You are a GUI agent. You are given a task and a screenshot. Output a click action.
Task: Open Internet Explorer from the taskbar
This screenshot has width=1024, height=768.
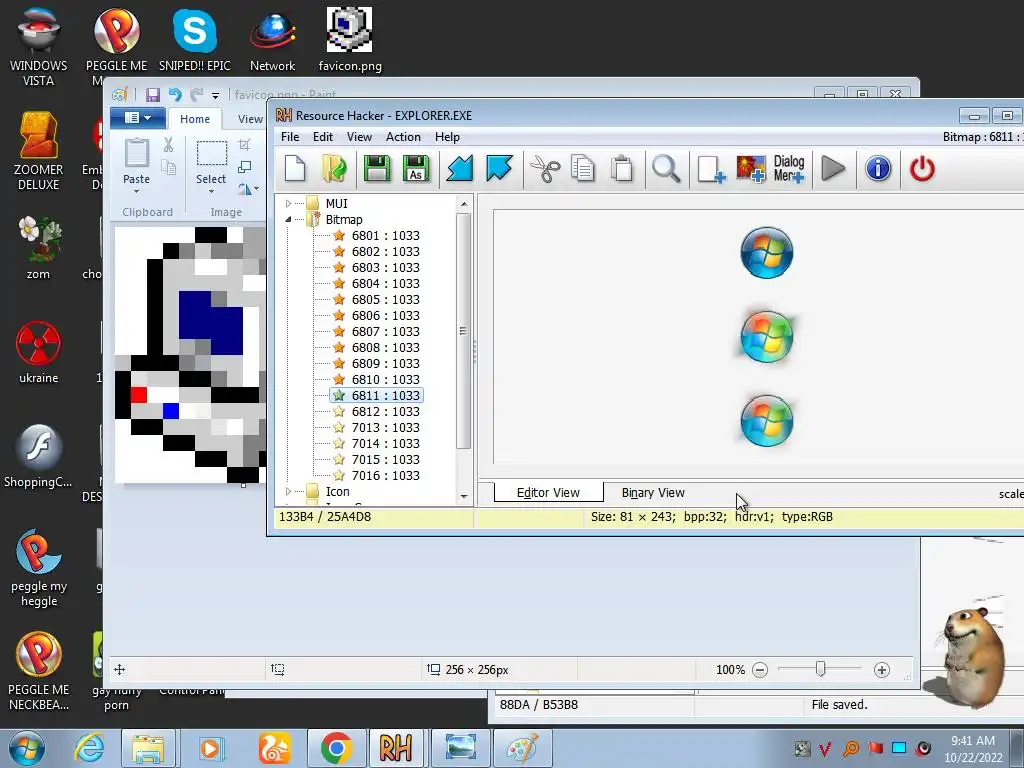[89, 748]
